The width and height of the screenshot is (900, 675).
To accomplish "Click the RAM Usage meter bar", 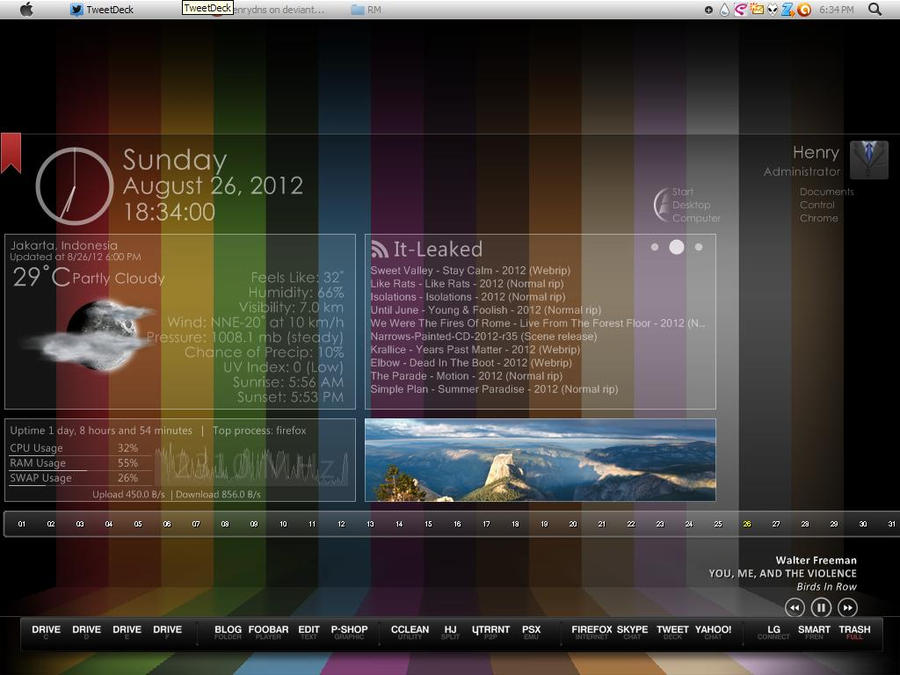I will [80, 469].
